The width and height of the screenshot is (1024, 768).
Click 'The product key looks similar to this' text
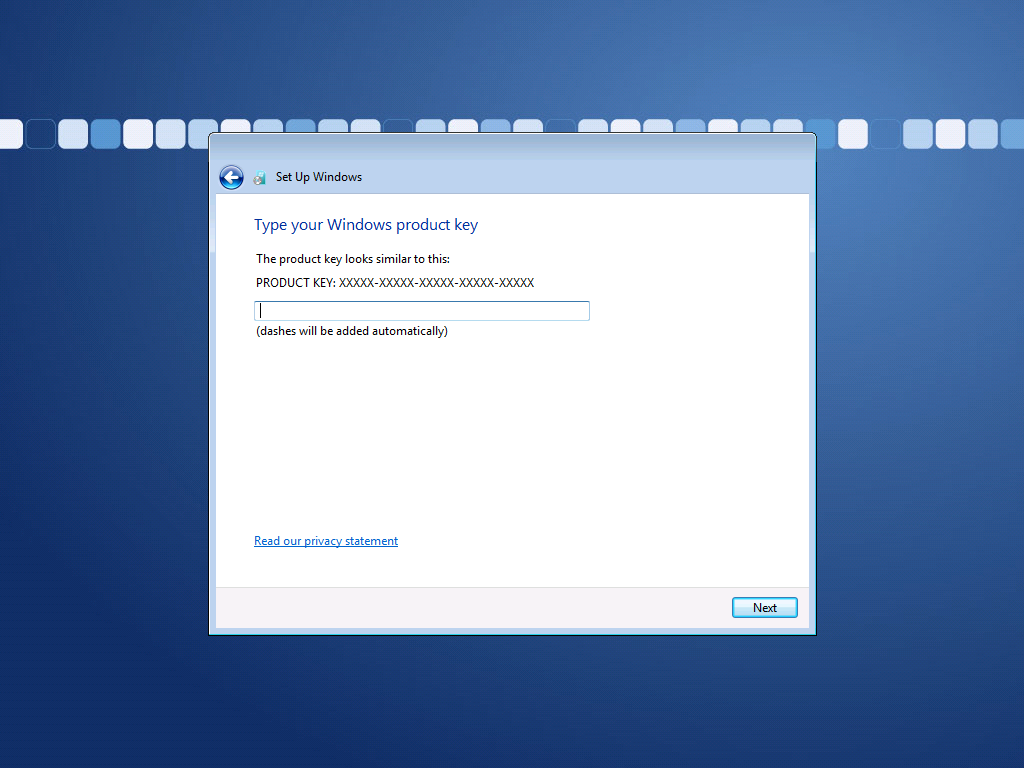click(353, 259)
